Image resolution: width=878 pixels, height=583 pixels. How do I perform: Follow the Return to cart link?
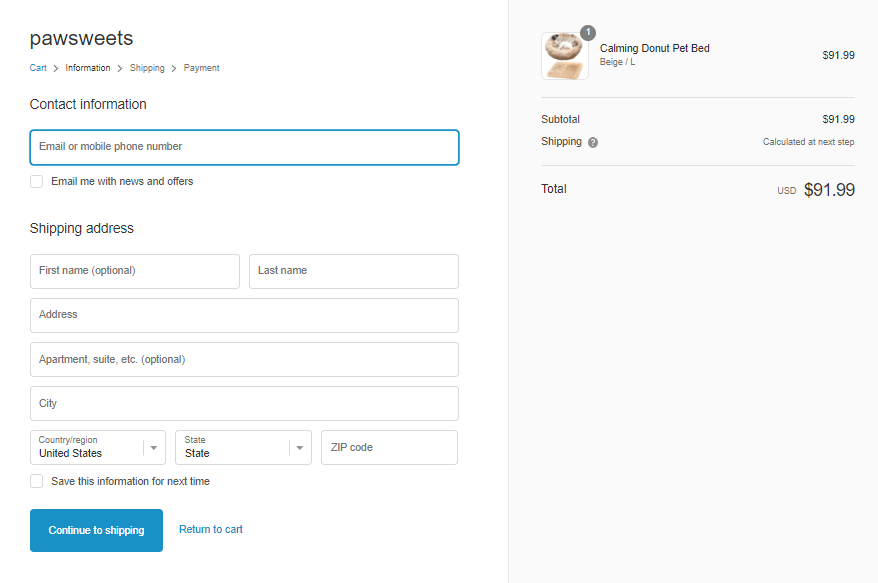tap(211, 529)
